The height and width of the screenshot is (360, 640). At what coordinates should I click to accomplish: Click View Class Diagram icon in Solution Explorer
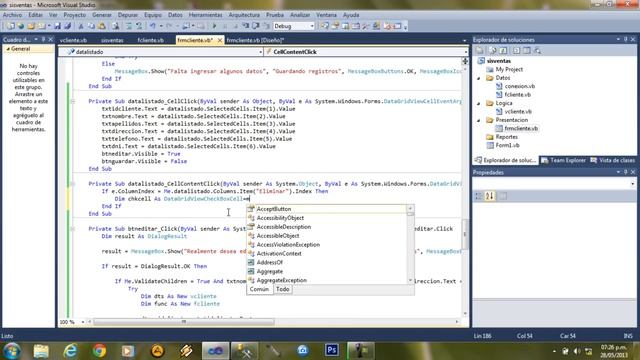[x=538, y=51]
